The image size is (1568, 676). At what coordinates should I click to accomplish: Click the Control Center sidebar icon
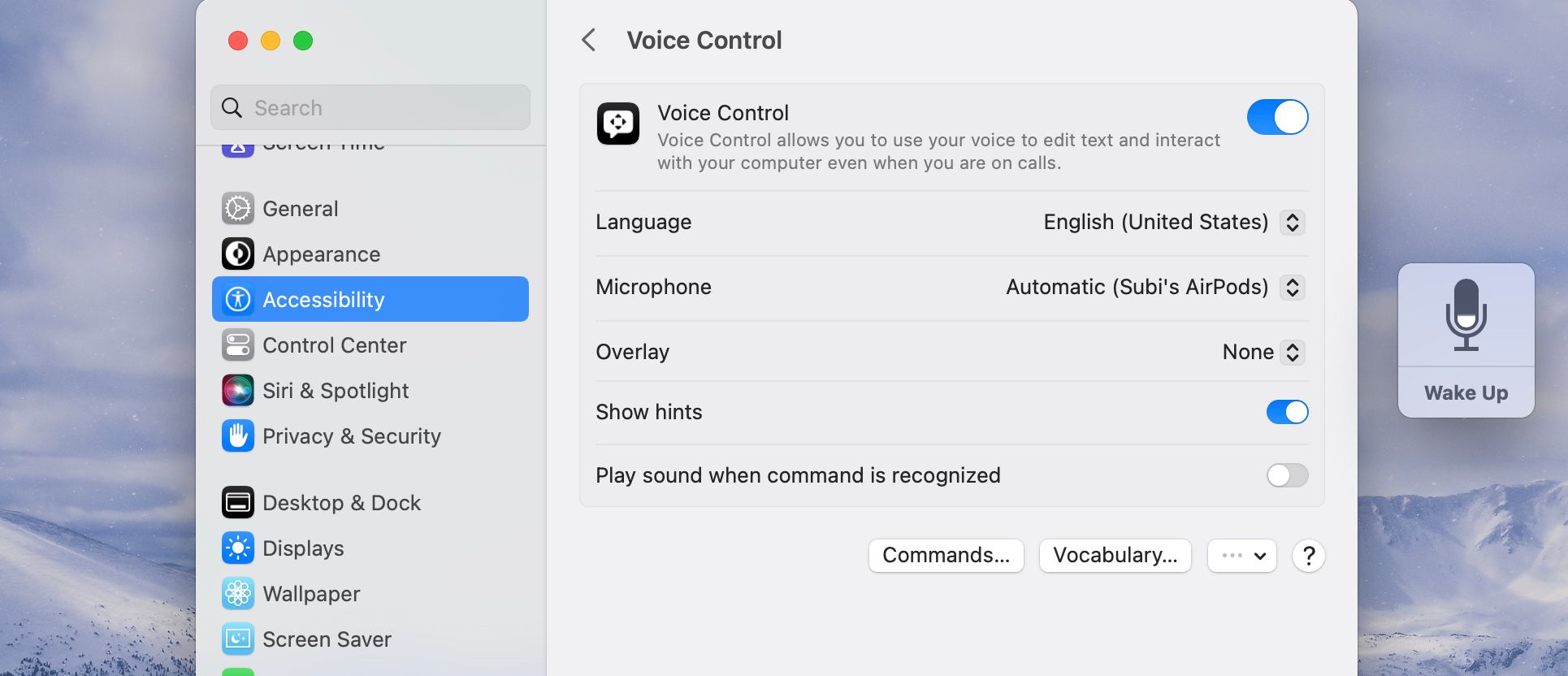point(238,345)
